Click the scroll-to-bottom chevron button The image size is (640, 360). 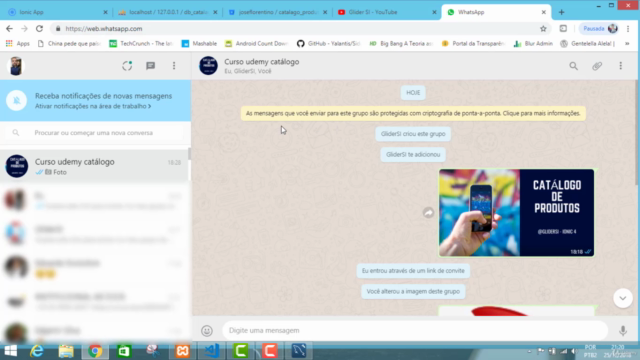coord(623,298)
